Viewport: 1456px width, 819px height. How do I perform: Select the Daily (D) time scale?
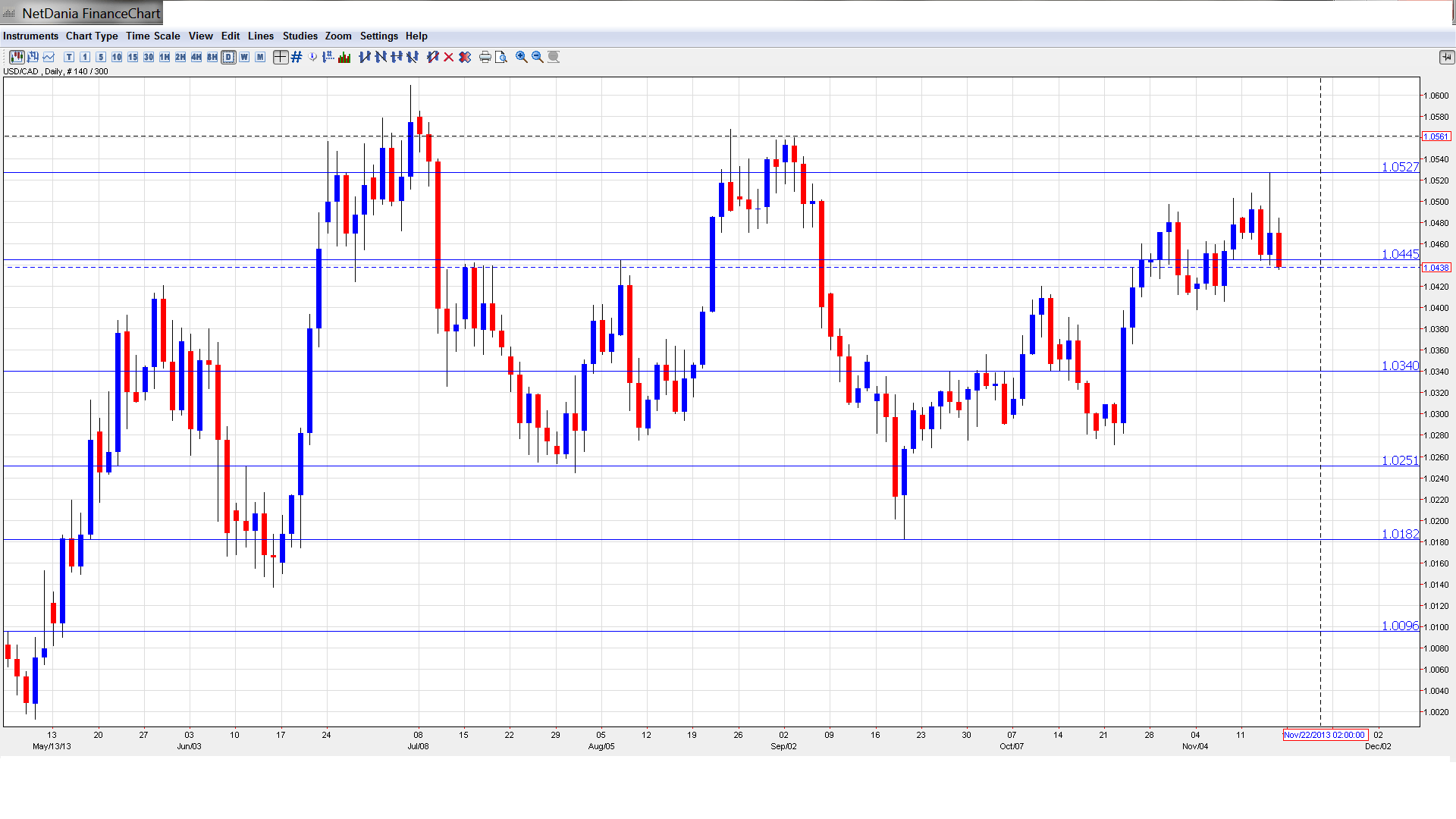[x=228, y=57]
